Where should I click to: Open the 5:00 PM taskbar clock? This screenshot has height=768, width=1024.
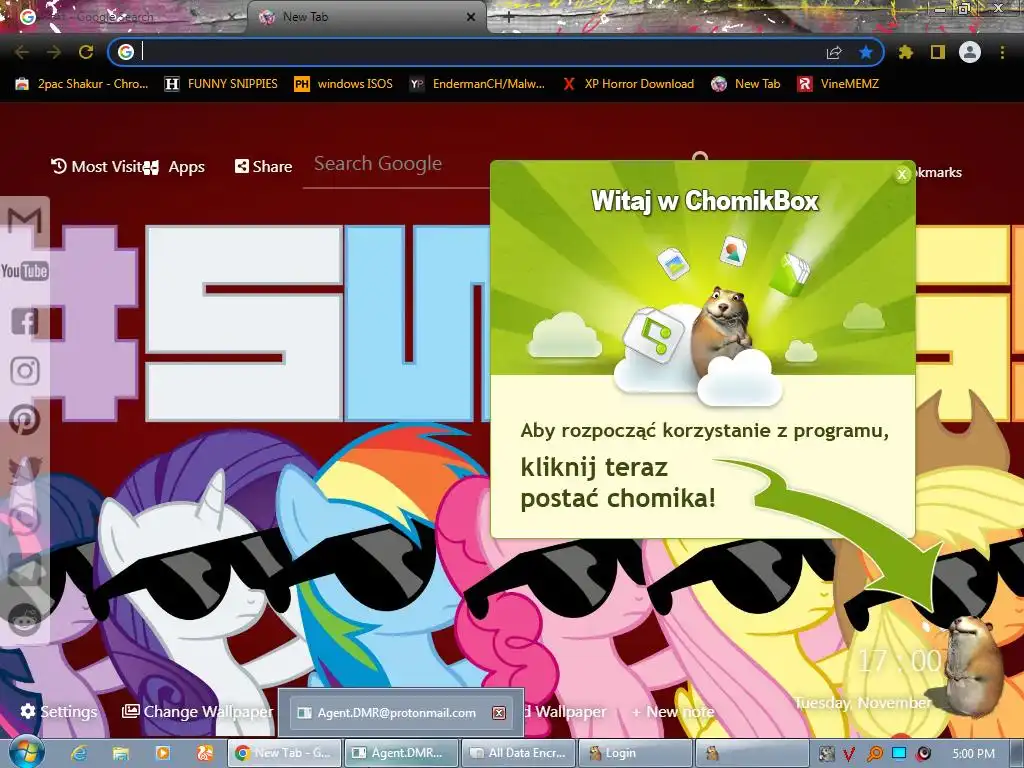[x=973, y=754]
